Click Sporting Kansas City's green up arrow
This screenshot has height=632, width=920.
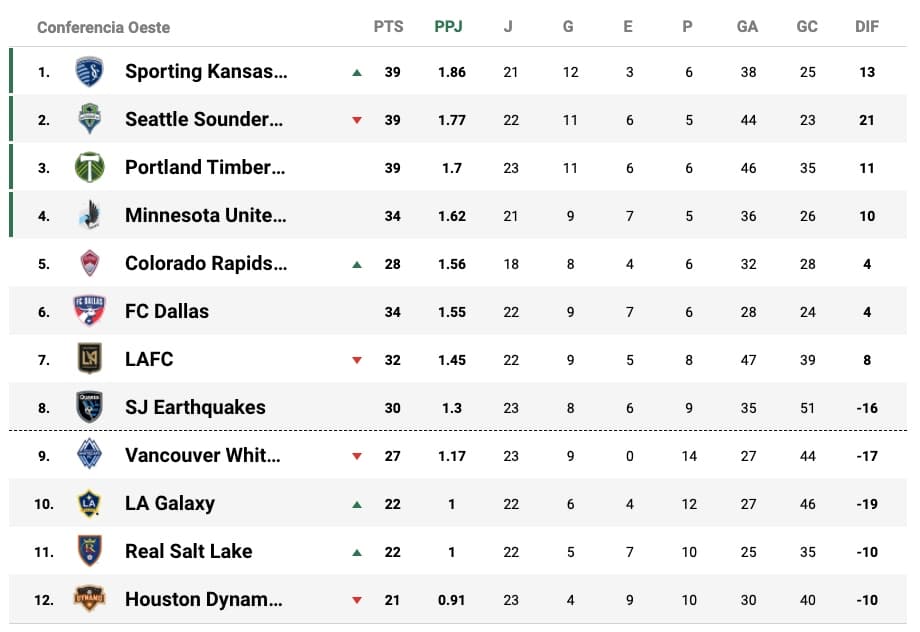tap(357, 73)
